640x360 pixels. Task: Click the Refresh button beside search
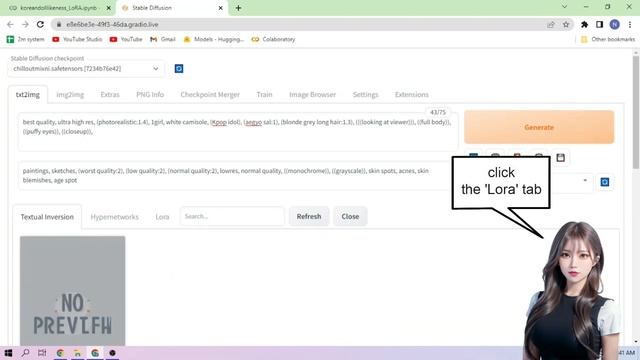[x=309, y=217]
